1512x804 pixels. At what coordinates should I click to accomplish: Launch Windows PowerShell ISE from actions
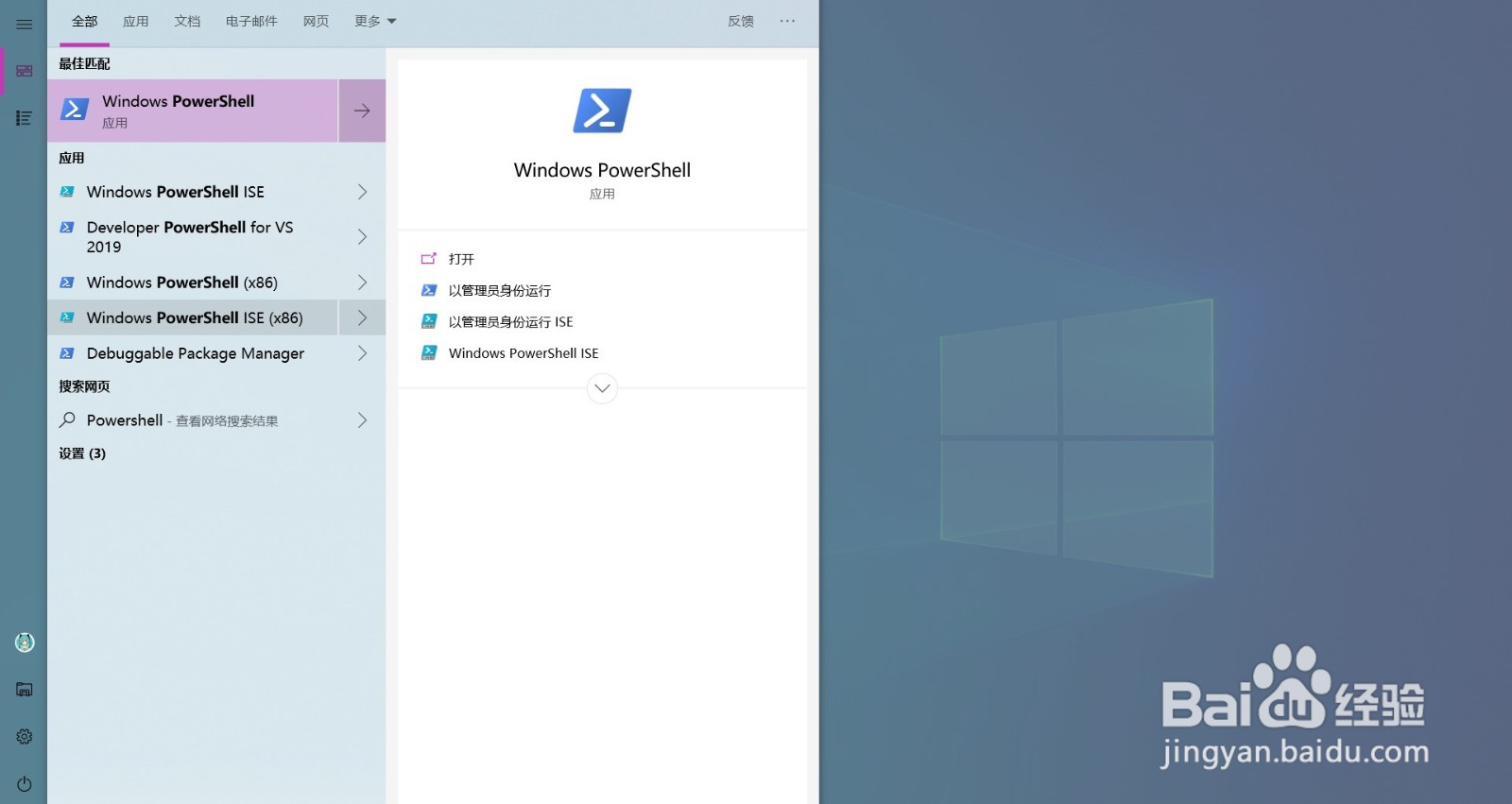524,353
